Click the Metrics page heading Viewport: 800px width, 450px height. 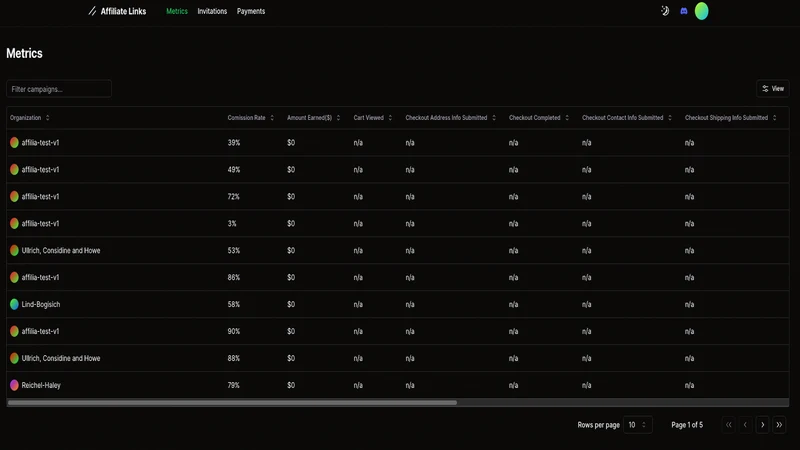point(24,53)
